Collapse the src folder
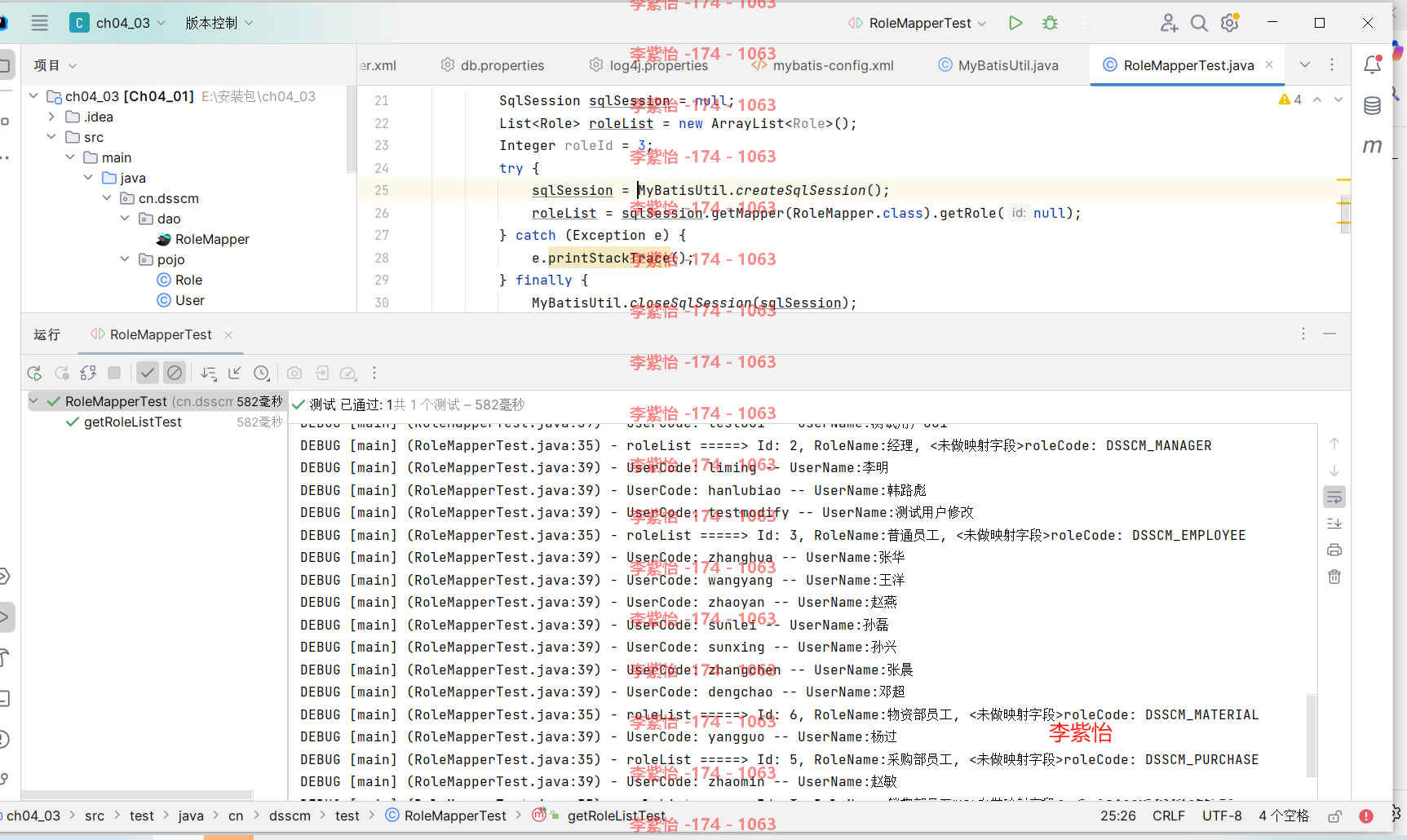The image size is (1407, 840). coord(51,137)
